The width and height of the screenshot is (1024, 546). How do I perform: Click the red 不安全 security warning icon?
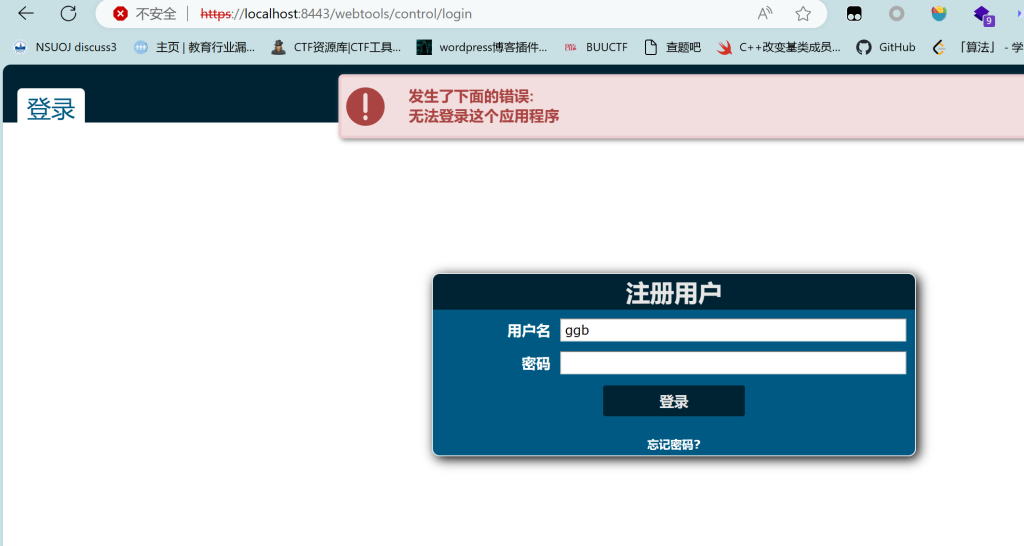[121, 14]
